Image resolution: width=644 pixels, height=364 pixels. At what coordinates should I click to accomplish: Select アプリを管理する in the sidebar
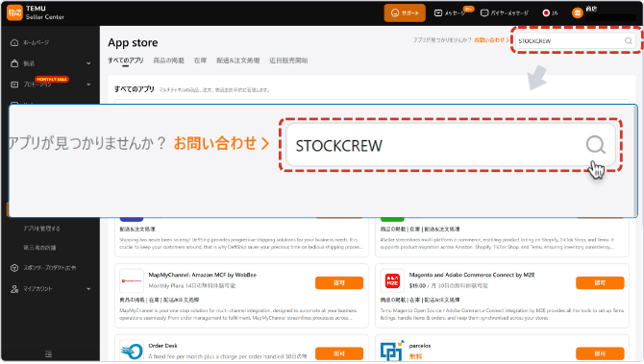point(41,228)
